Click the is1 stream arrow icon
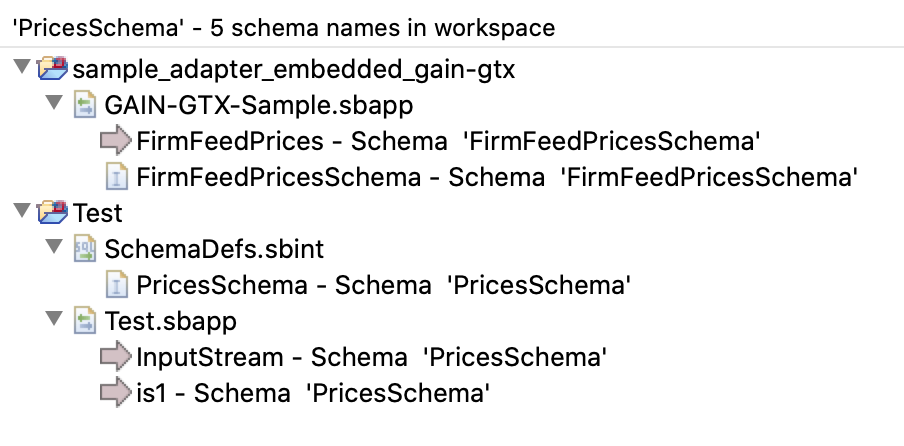This screenshot has height=446, width=904. (x=117, y=393)
